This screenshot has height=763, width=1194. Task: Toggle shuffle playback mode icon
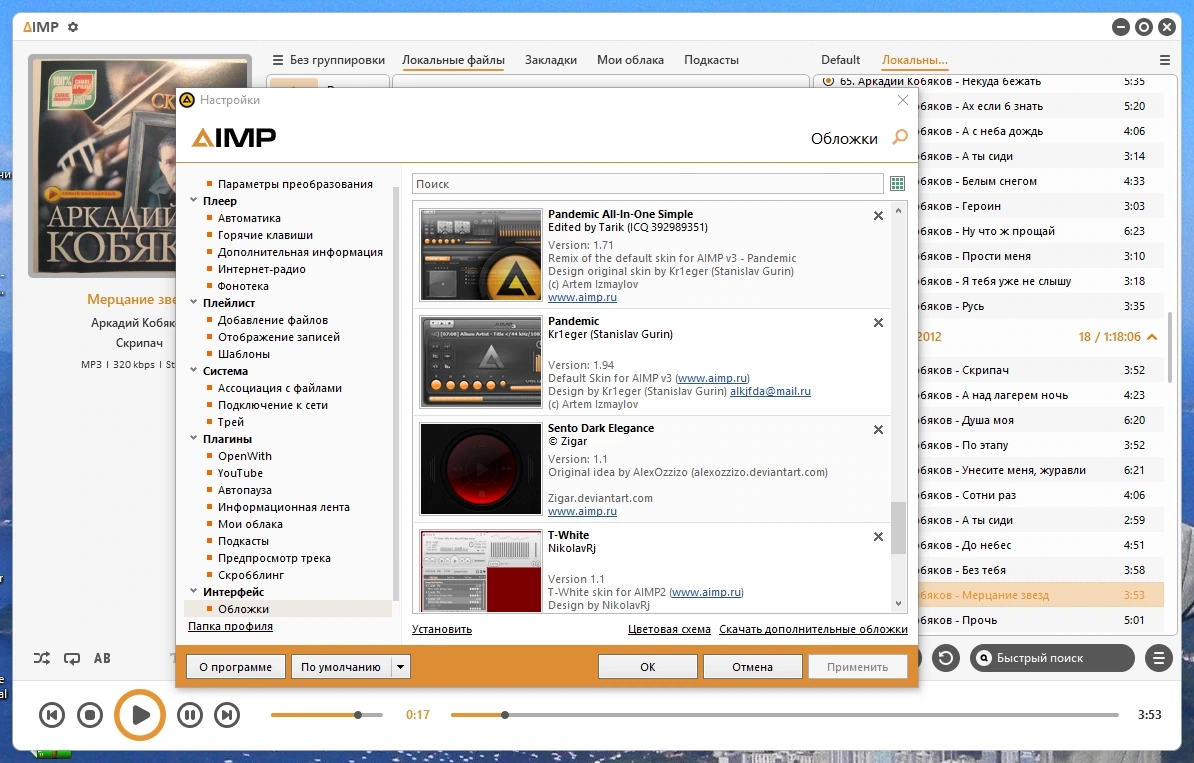click(x=42, y=658)
